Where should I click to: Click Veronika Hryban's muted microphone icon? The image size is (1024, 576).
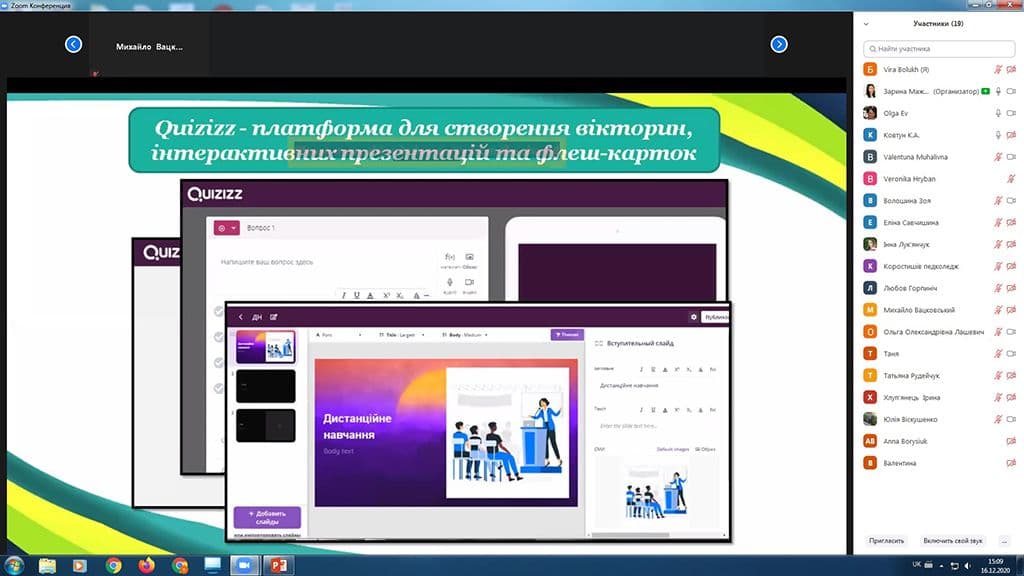(x=1011, y=179)
